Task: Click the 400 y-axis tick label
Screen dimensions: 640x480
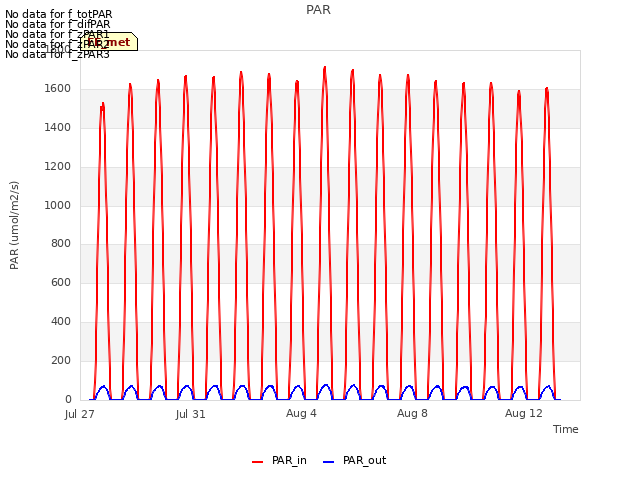Action: click(61, 322)
